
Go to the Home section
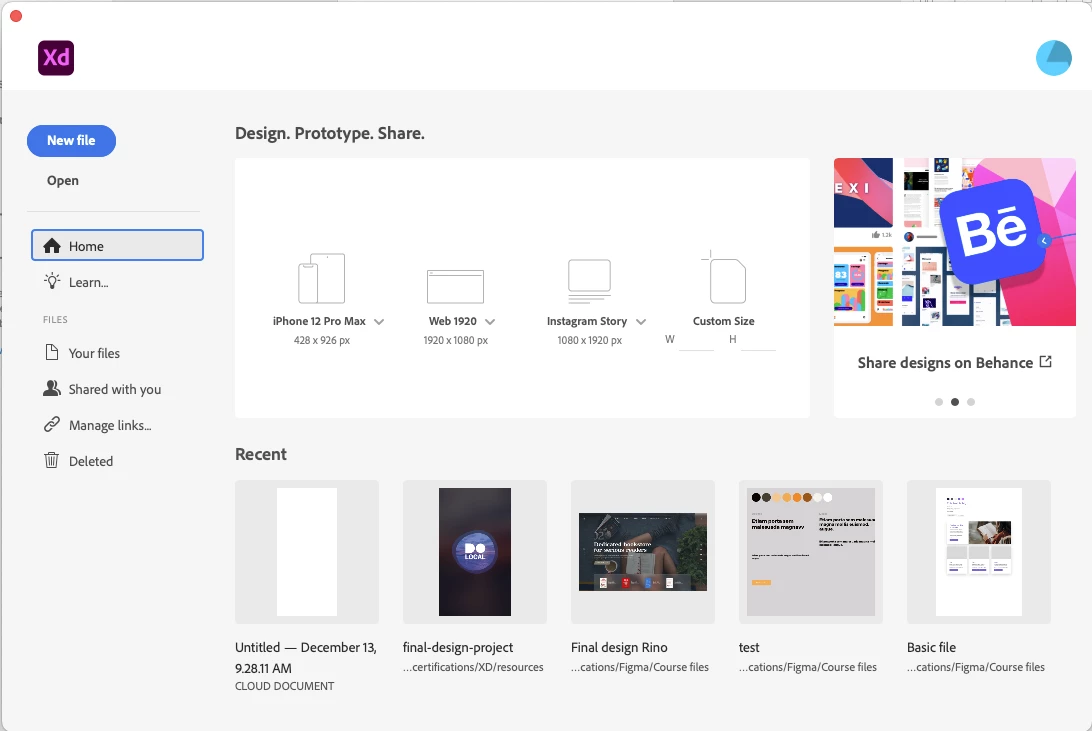coord(117,245)
